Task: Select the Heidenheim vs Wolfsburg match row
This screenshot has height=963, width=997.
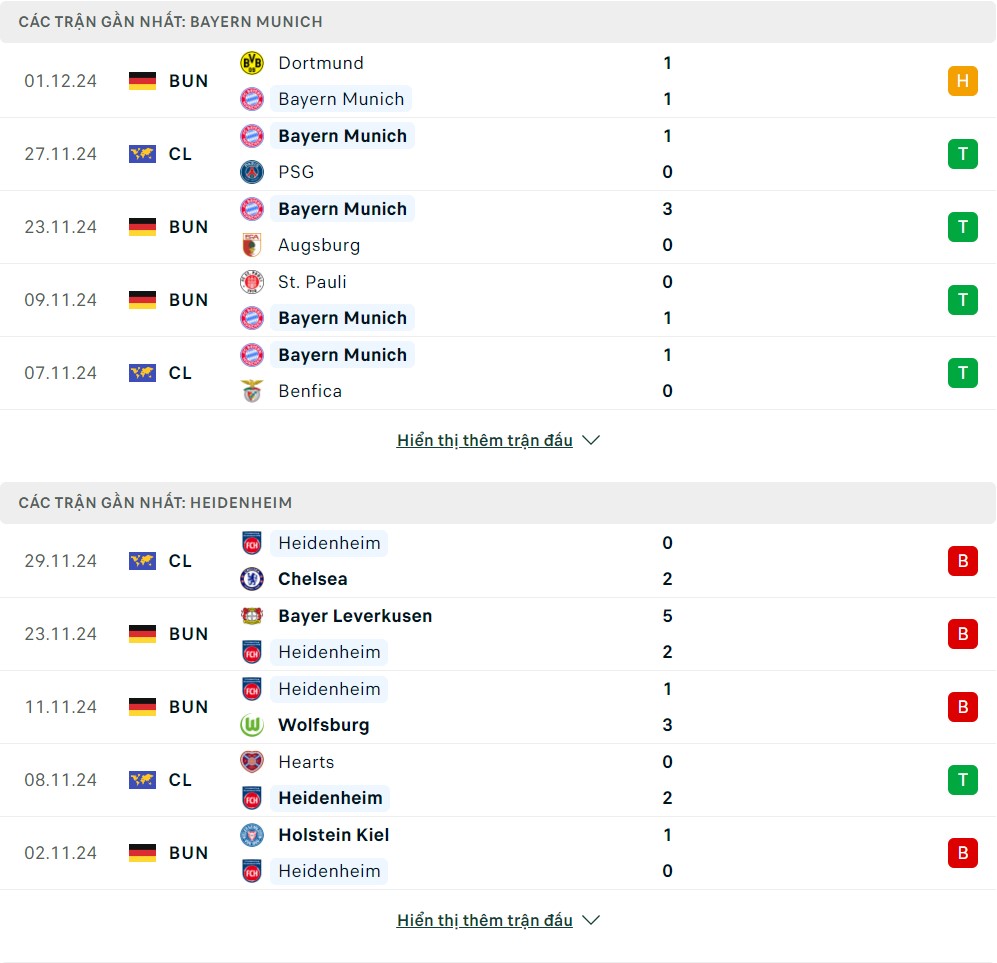Action: click(498, 707)
